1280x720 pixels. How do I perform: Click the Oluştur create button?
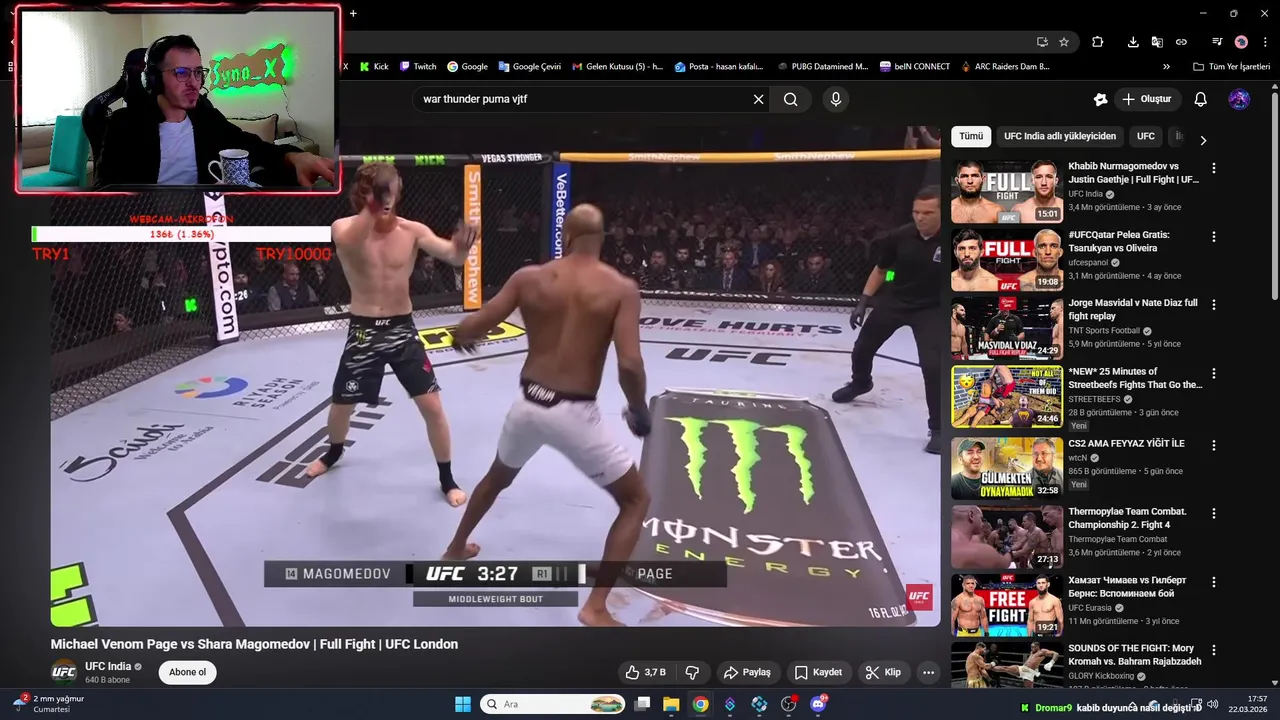click(x=1147, y=99)
